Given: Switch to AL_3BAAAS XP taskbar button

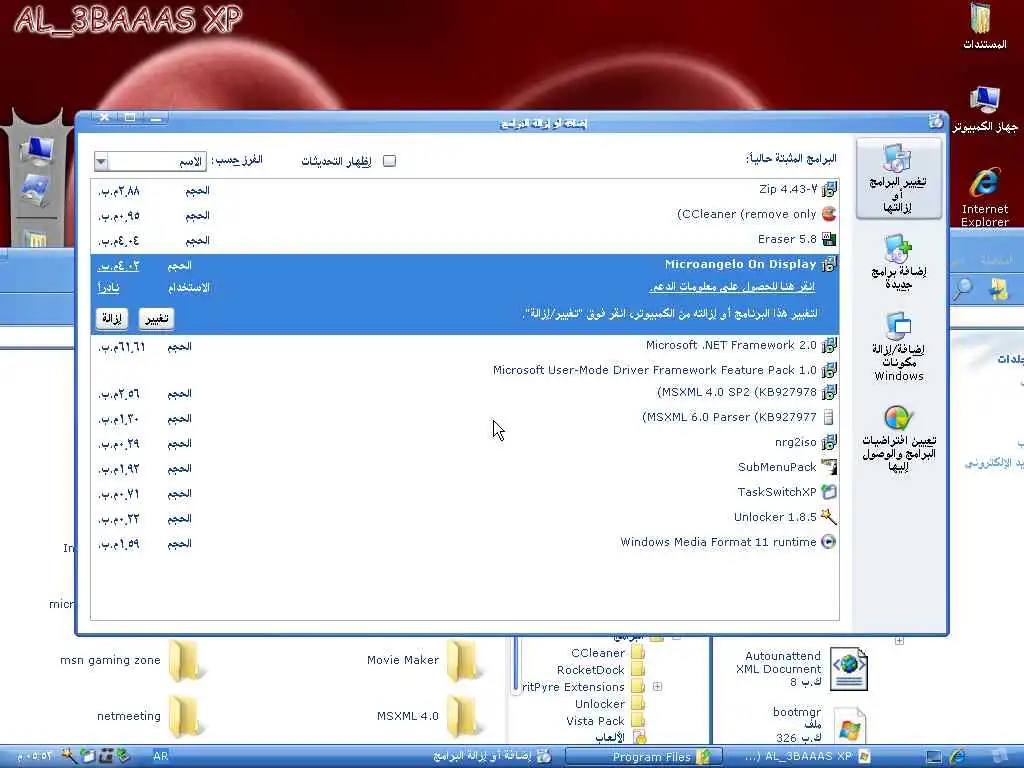Looking at the screenshot, I should click(x=807, y=756).
